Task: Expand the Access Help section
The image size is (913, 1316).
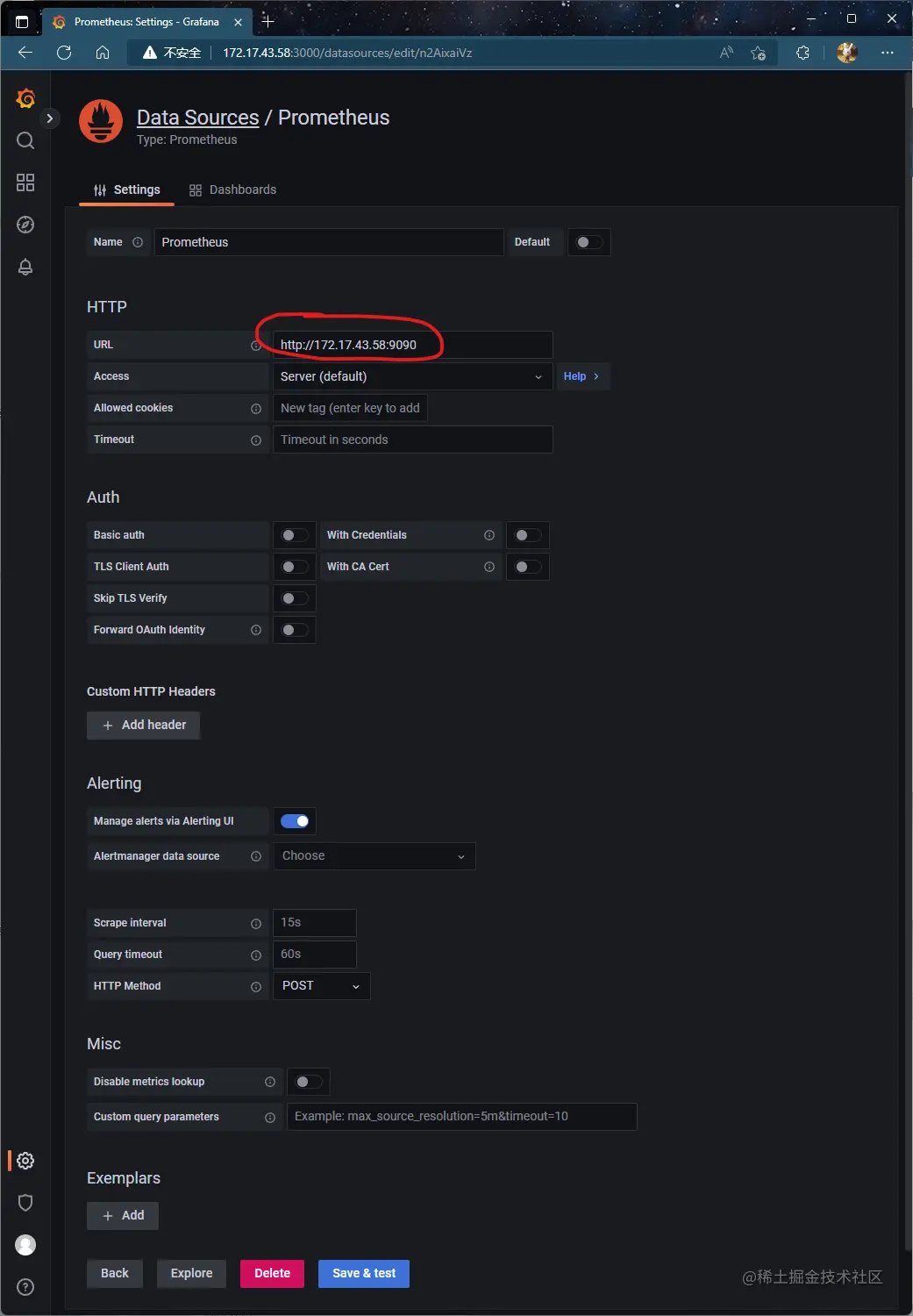Action: point(581,376)
